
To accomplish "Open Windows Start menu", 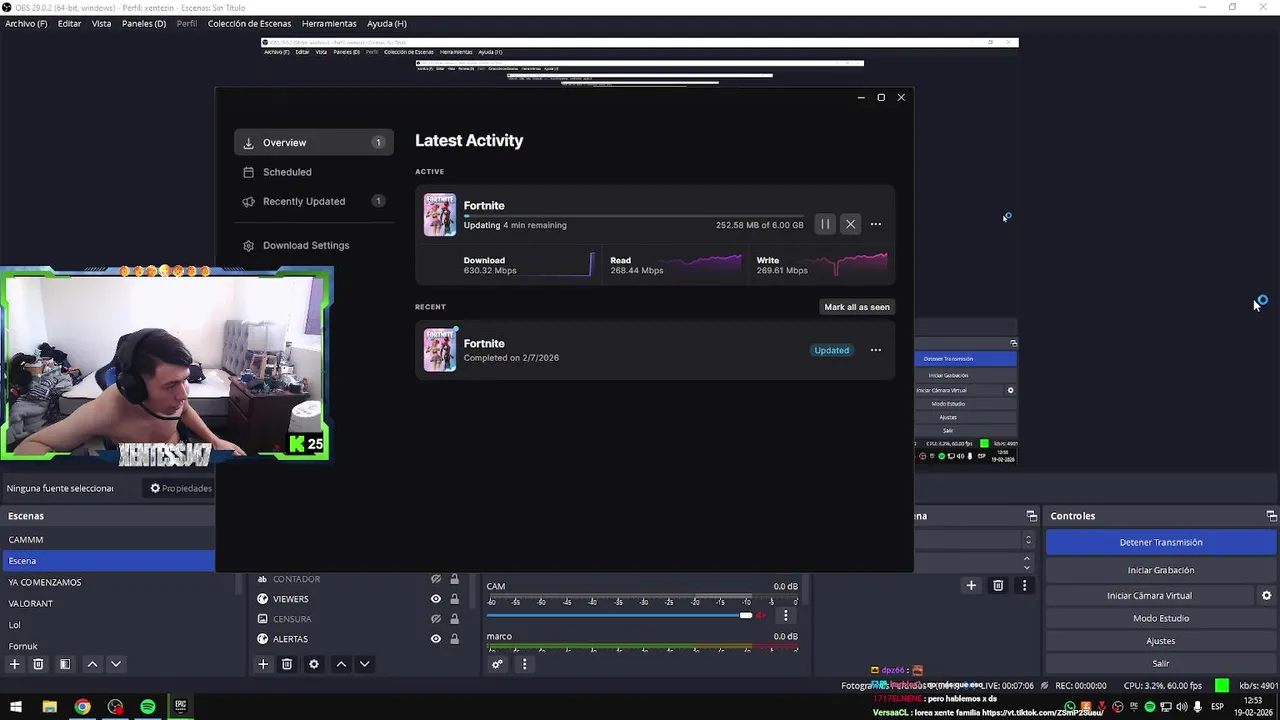I will pos(16,707).
